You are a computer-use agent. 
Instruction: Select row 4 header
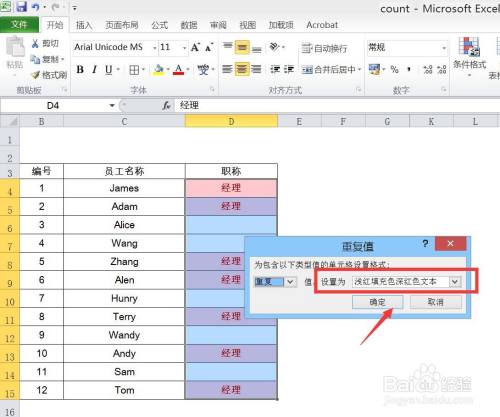[x=10, y=188]
